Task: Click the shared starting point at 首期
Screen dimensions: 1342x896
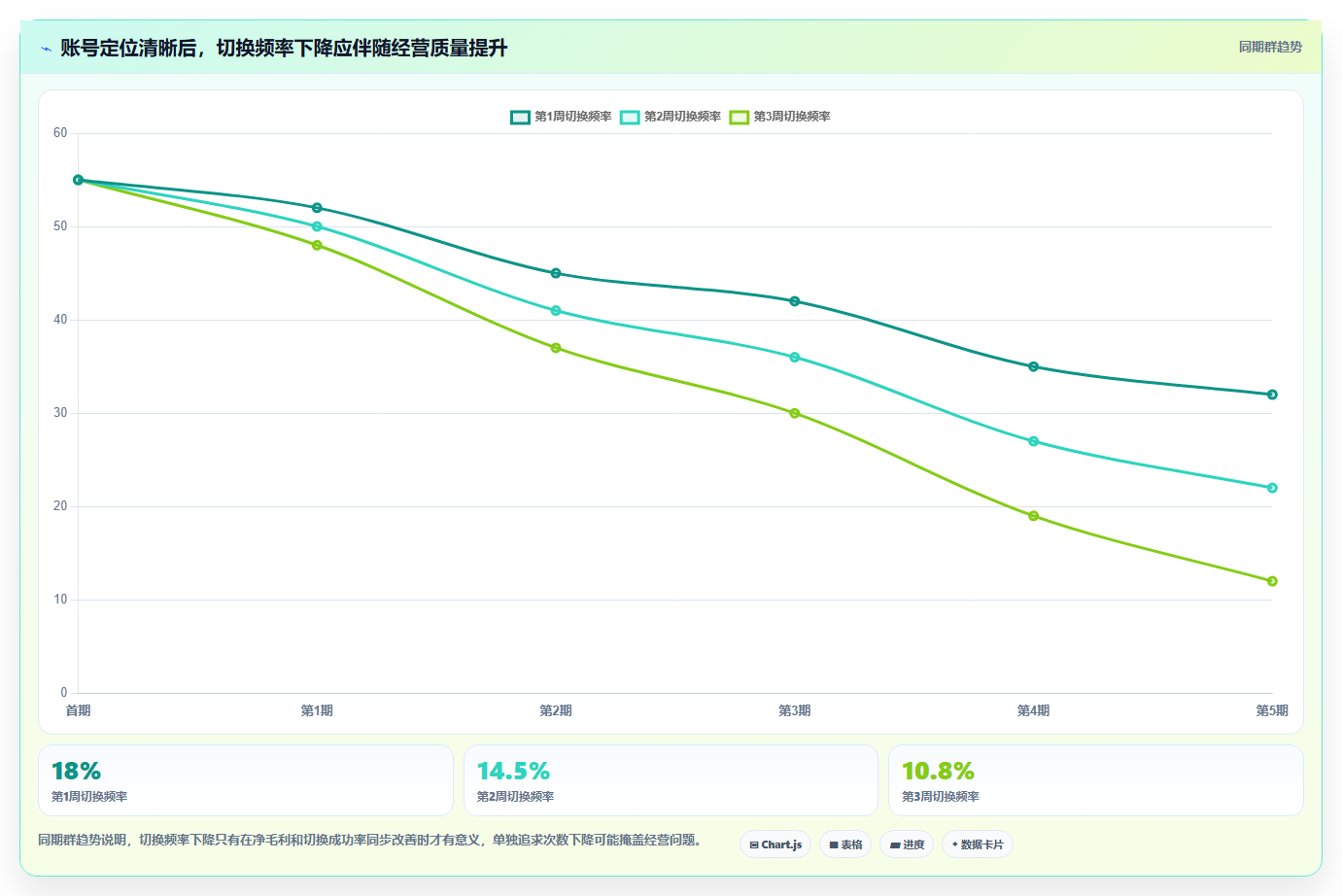Action: pyautogui.click(x=79, y=180)
